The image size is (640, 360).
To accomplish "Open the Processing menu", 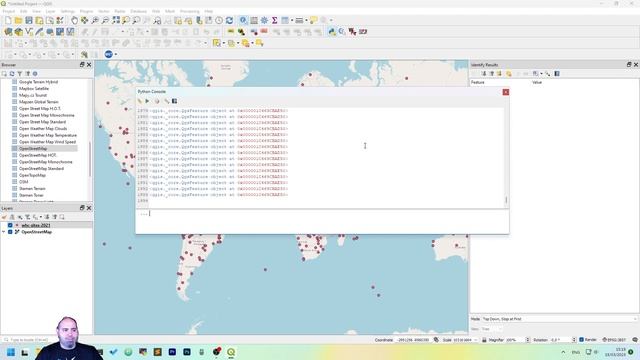I will click(189, 11).
